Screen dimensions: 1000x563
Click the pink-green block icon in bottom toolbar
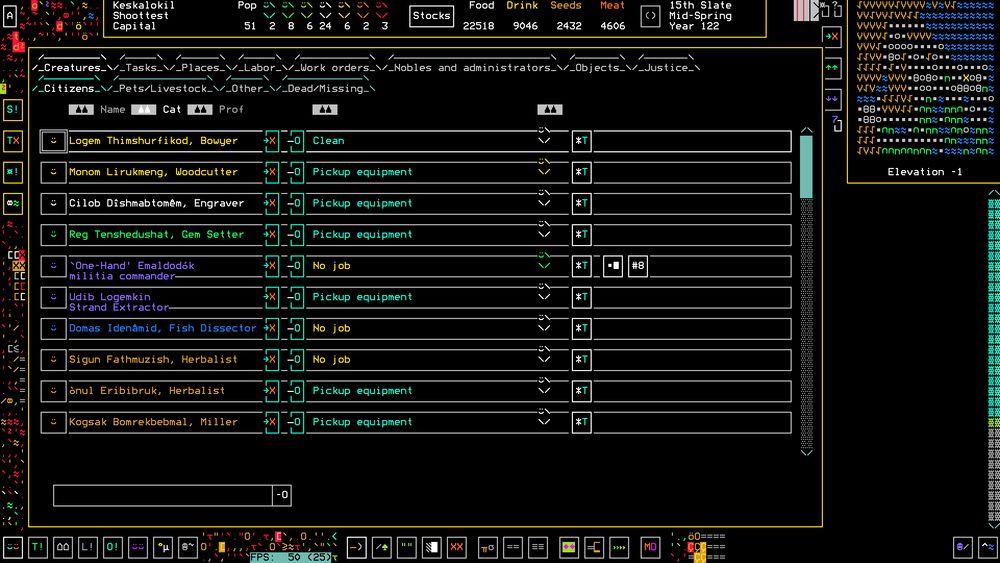569,547
